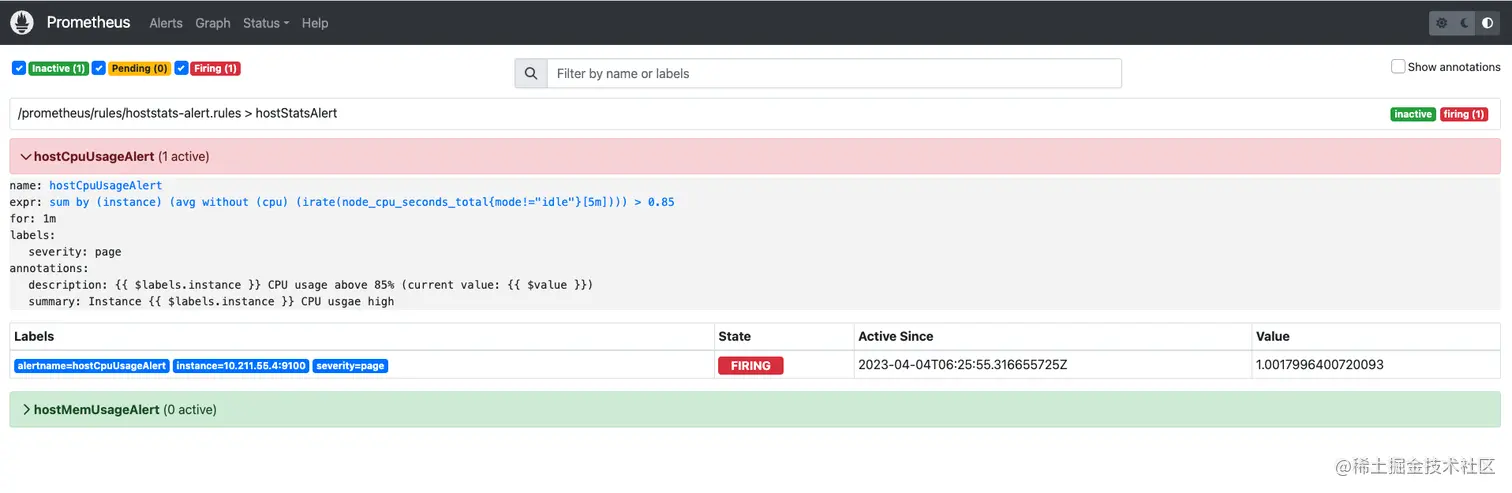Click the annotation summary line

pyautogui.click(x=211, y=301)
